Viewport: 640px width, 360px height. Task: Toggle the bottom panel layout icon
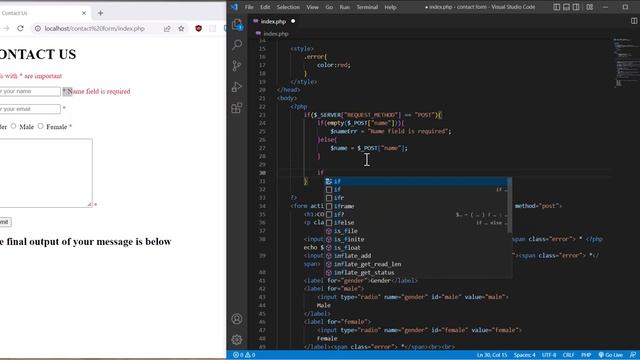coord(566,7)
